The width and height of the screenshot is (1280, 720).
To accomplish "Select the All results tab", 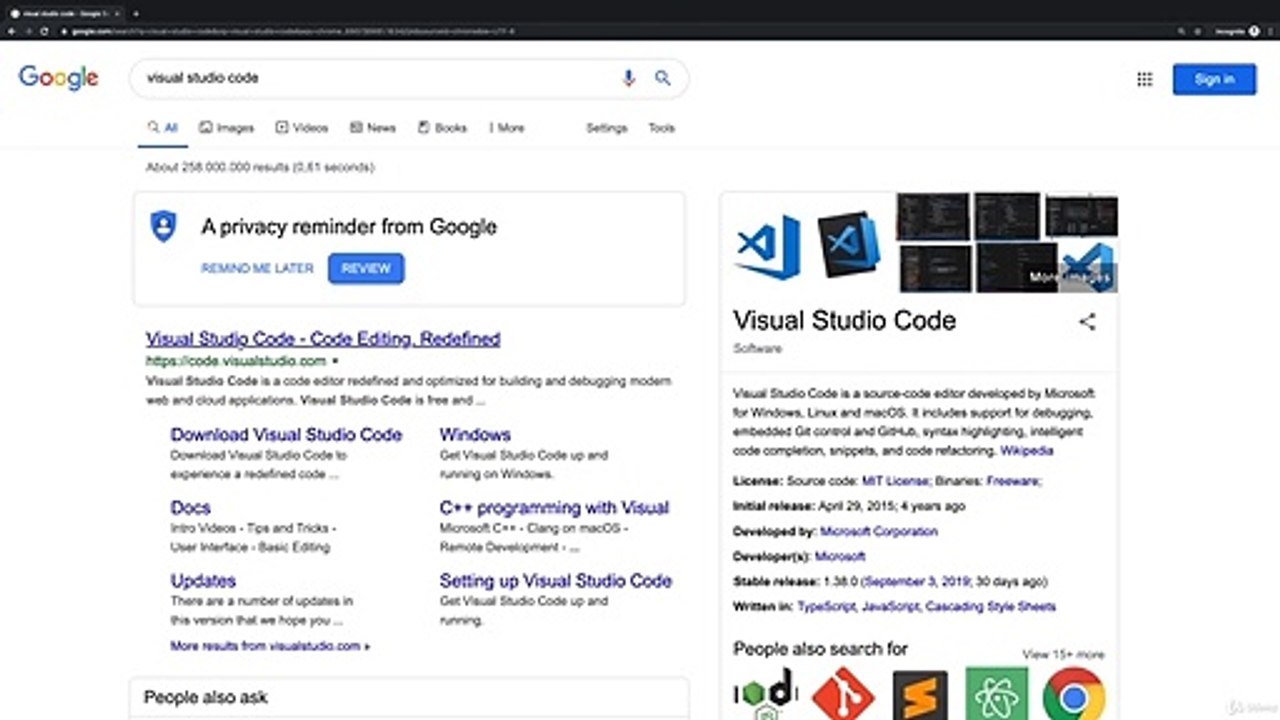I will pyautogui.click(x=163, y=128).
